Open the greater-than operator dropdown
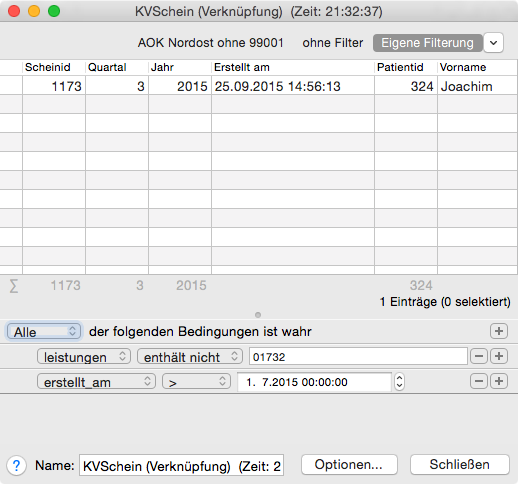This screenshot has height=484, width=518. [x=196, y=382]
